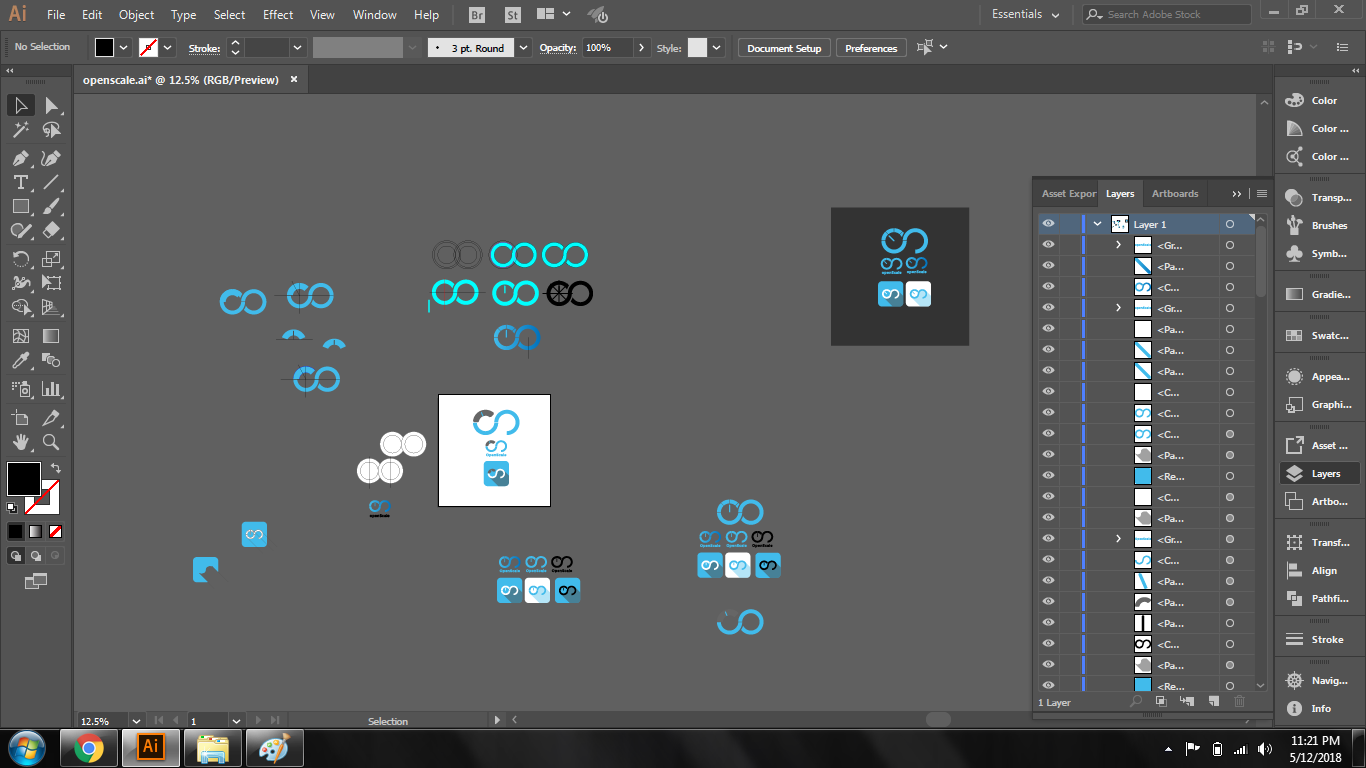Click the Layer 1 target circle

(x=1229, y=224)
